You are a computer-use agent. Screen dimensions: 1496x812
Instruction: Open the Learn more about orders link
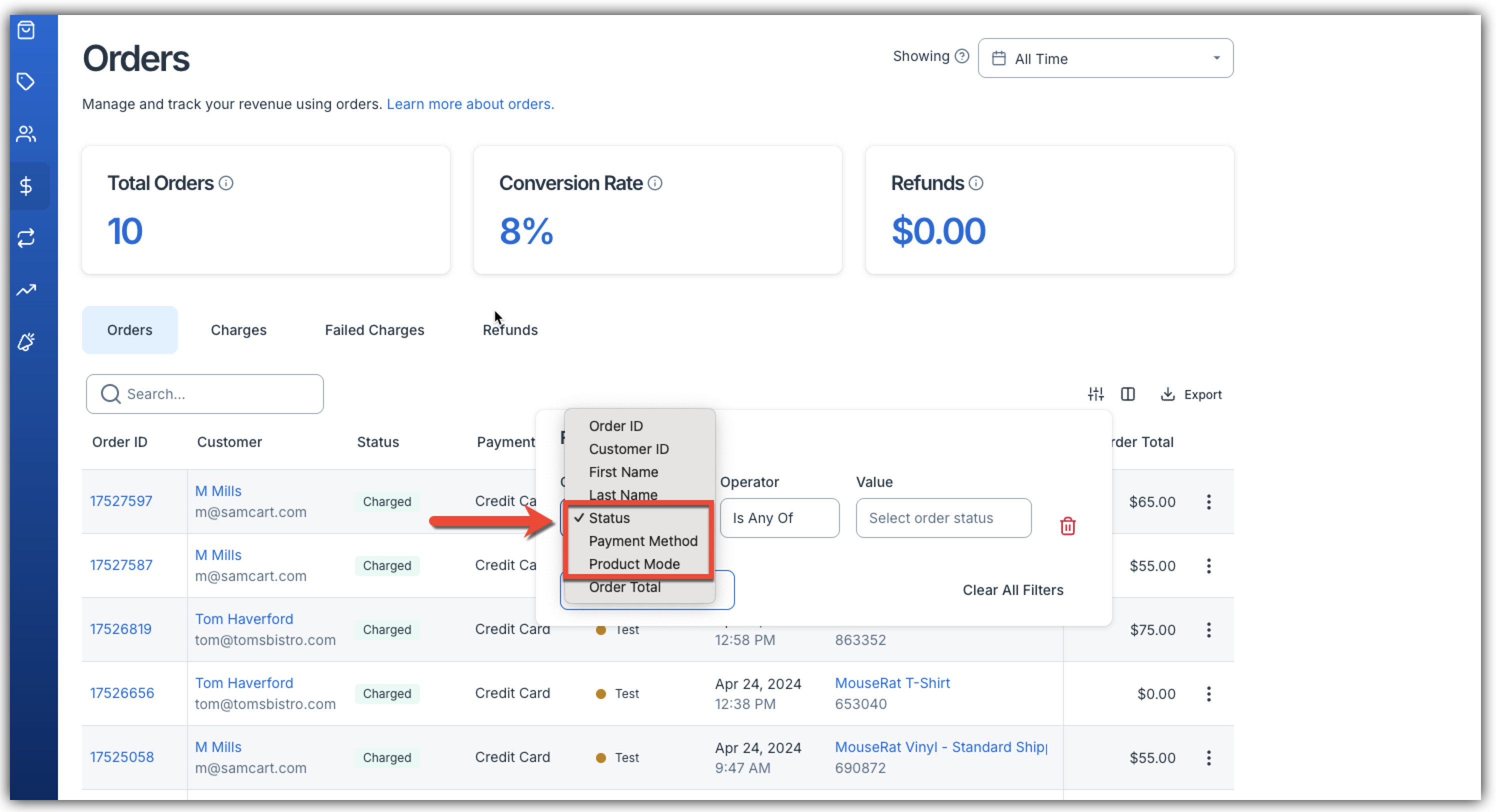pyautogui.click(x=470, y=104)
